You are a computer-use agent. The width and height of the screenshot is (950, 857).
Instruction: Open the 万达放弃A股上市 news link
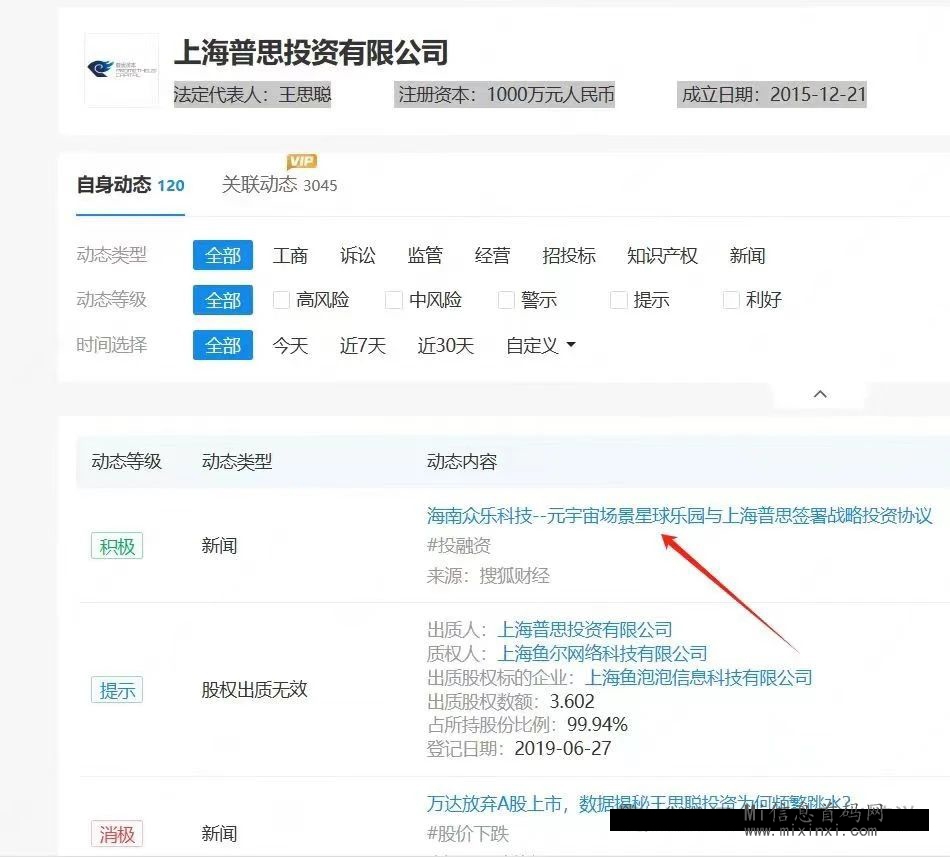tap(638, 803)
